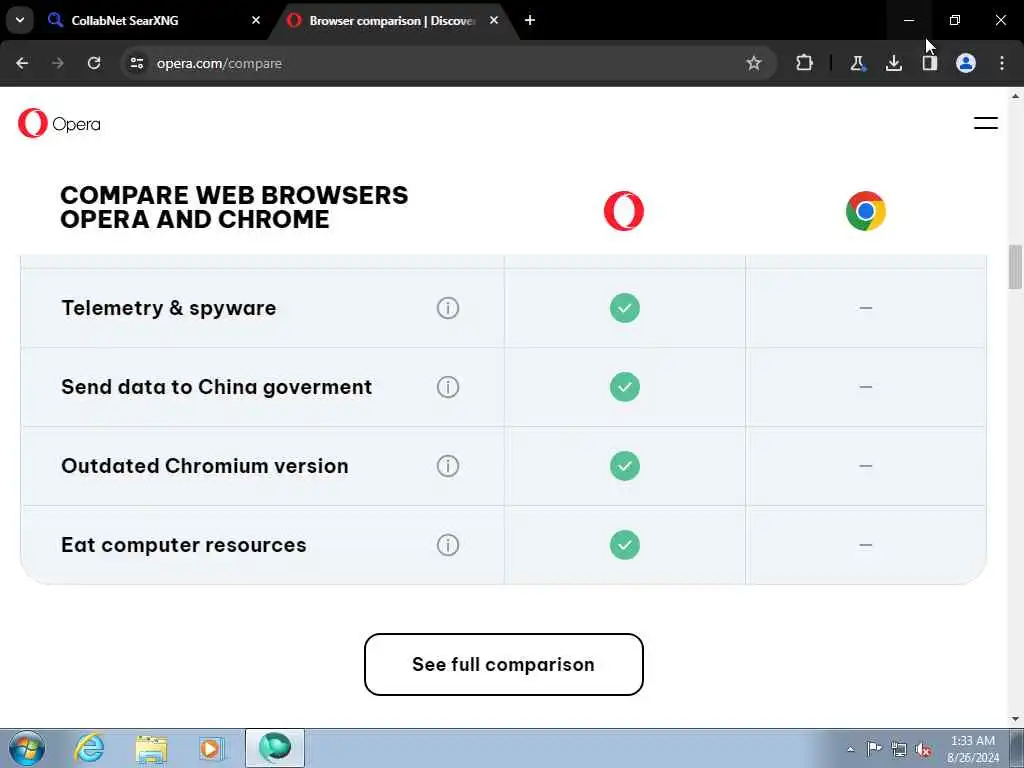Open Chrome three-dot menu
The width and height of the screenshot is (1024, 768).
point(1002,63)
